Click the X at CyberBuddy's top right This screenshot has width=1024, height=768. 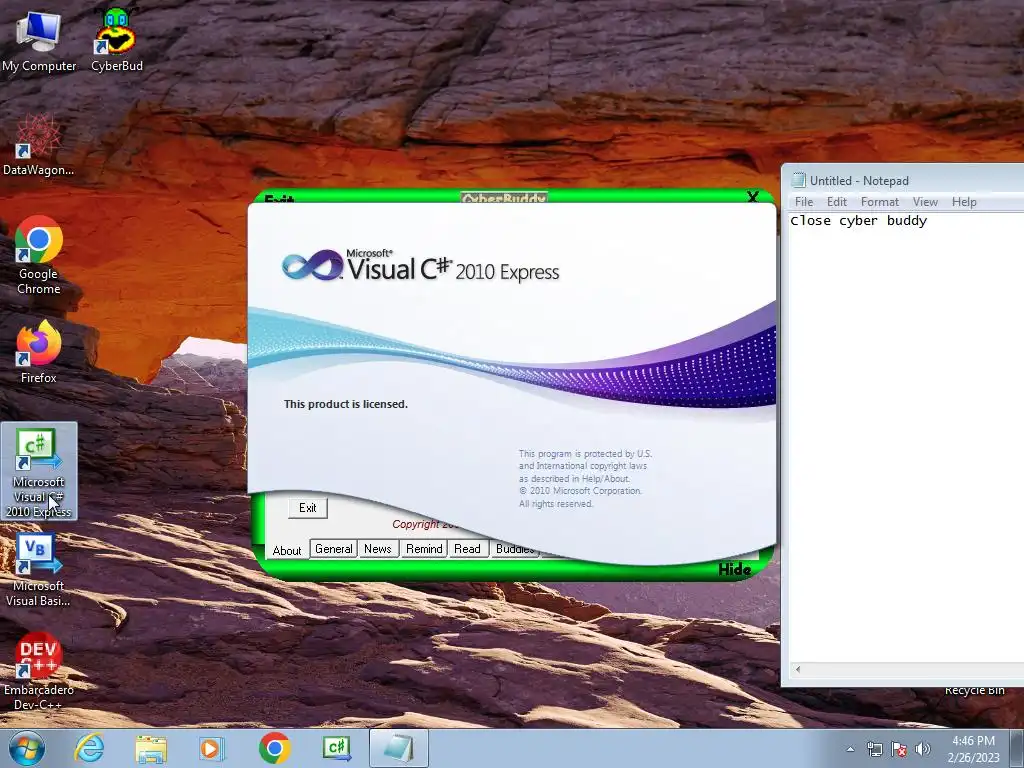[753, 197]
